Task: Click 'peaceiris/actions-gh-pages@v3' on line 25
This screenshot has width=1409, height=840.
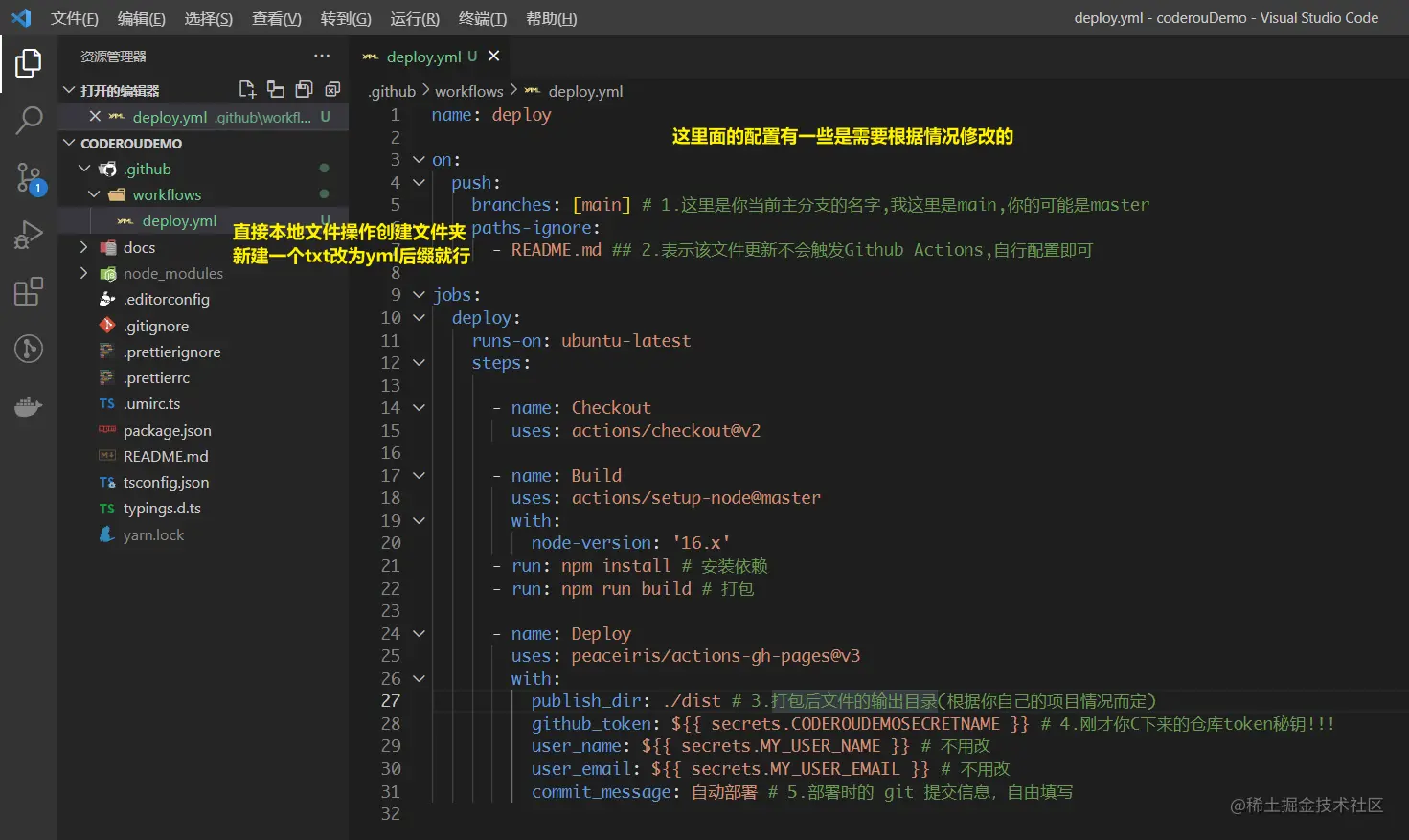Action: pyautogui.click(x=716, y=655)
